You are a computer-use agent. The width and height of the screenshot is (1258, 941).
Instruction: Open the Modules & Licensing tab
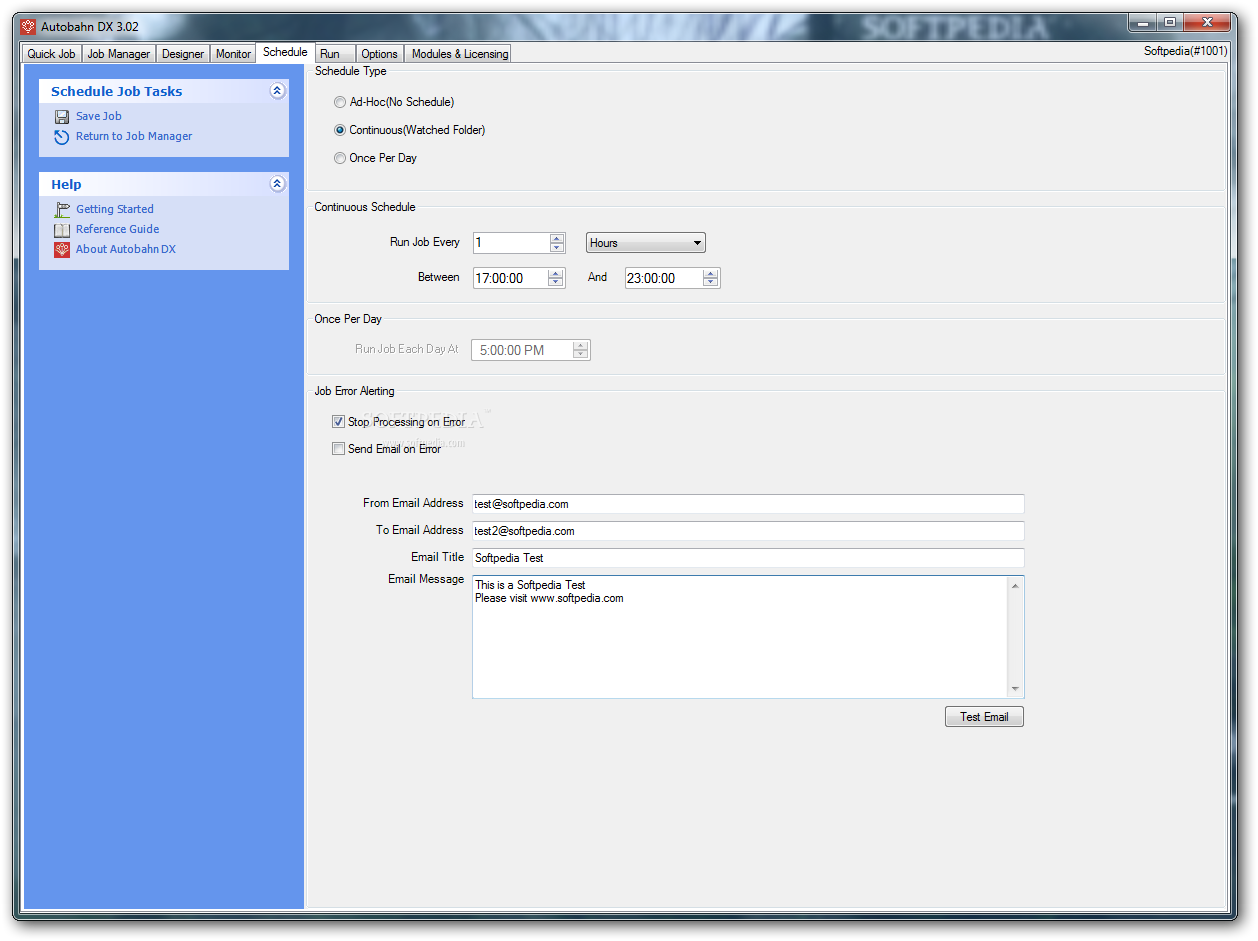click(x=460, y=54)
